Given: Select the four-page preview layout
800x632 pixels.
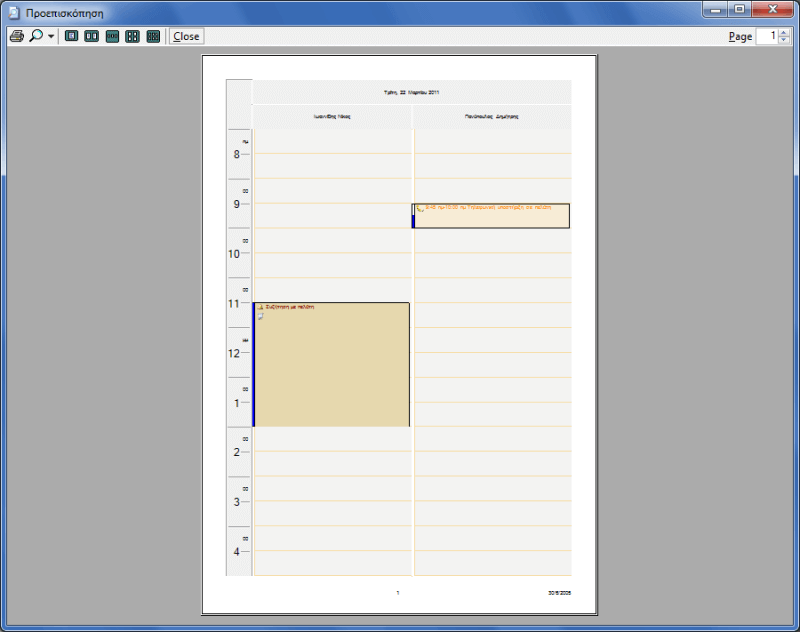Looking at the screenshot, I should click(x=132, y=36).
